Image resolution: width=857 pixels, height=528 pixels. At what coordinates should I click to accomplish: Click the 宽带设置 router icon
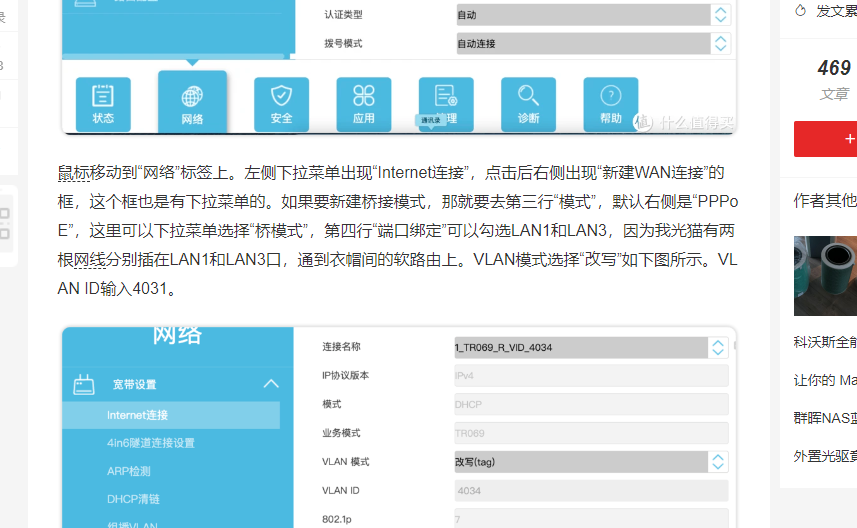tap(84, 384)
